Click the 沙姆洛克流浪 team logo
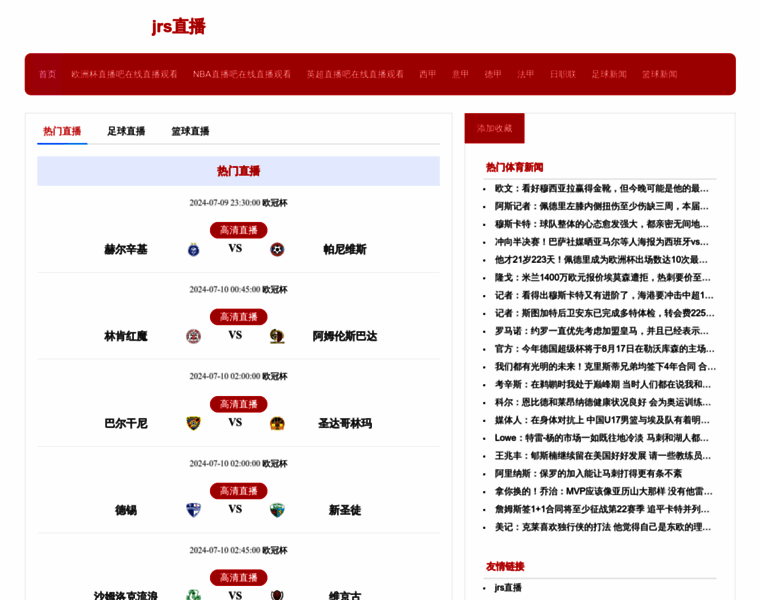The width and height of the screenshot is (760, 600). pos(193,595)
